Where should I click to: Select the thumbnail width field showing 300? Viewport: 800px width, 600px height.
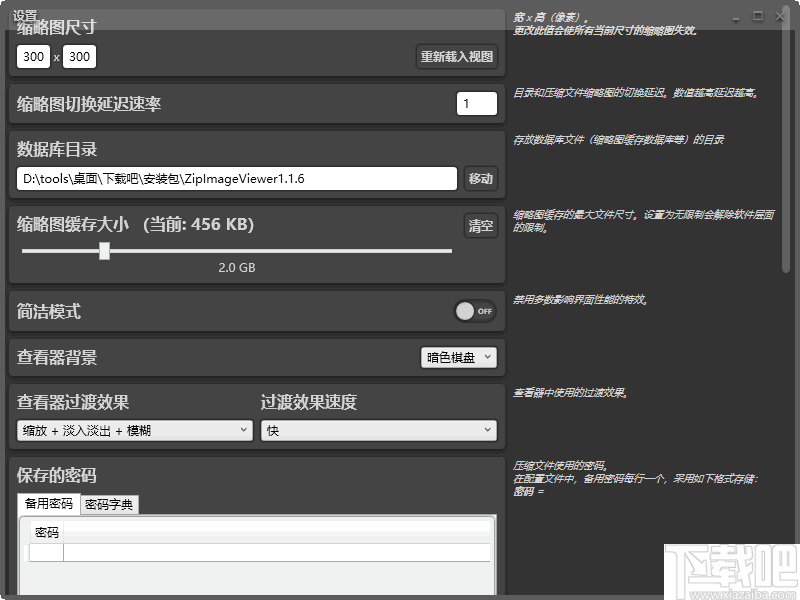[x=33, y=57]
